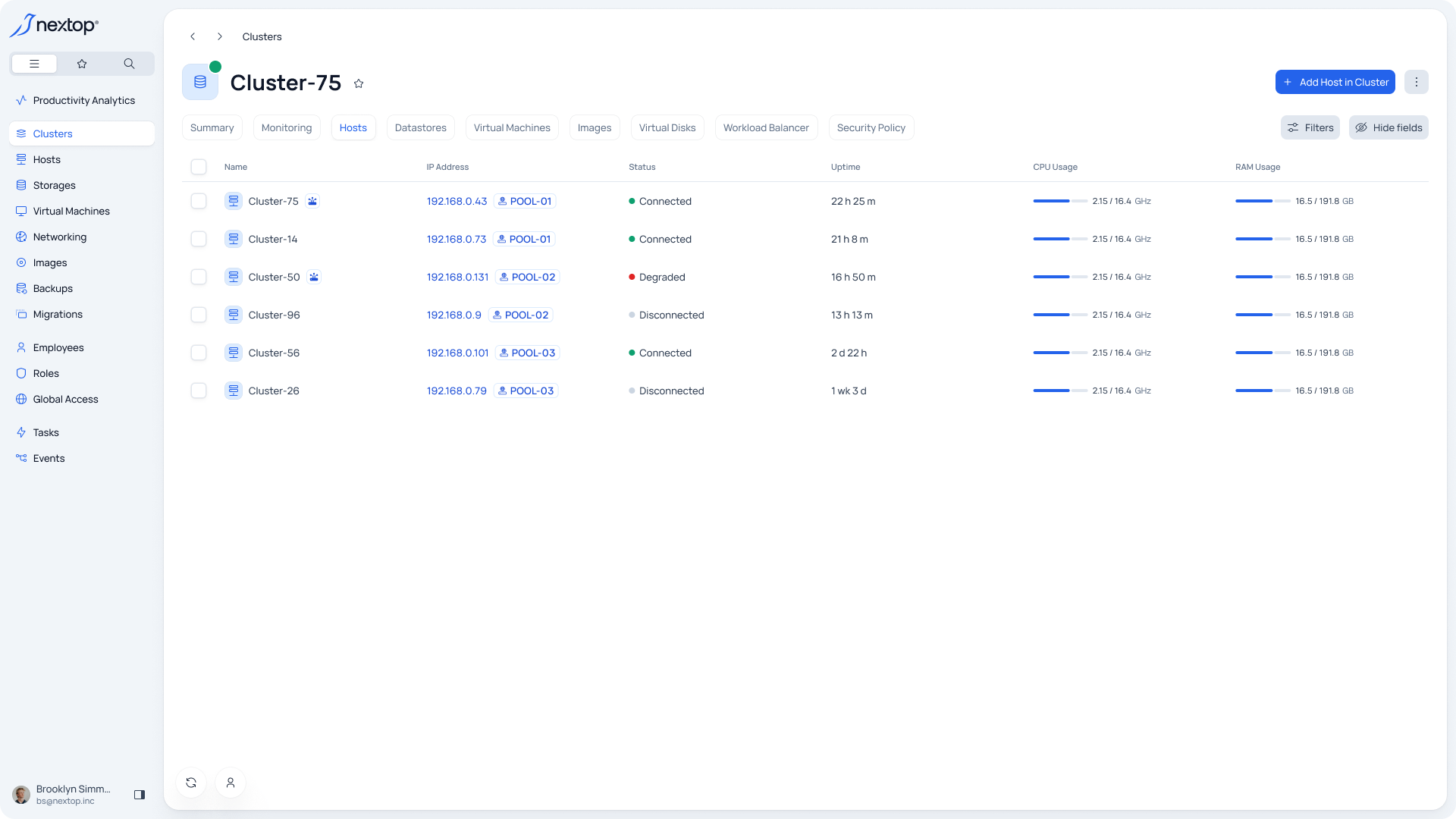Open Hosts in the sidebar
This screenshot has height=819, width=1456.
point(82,159)
